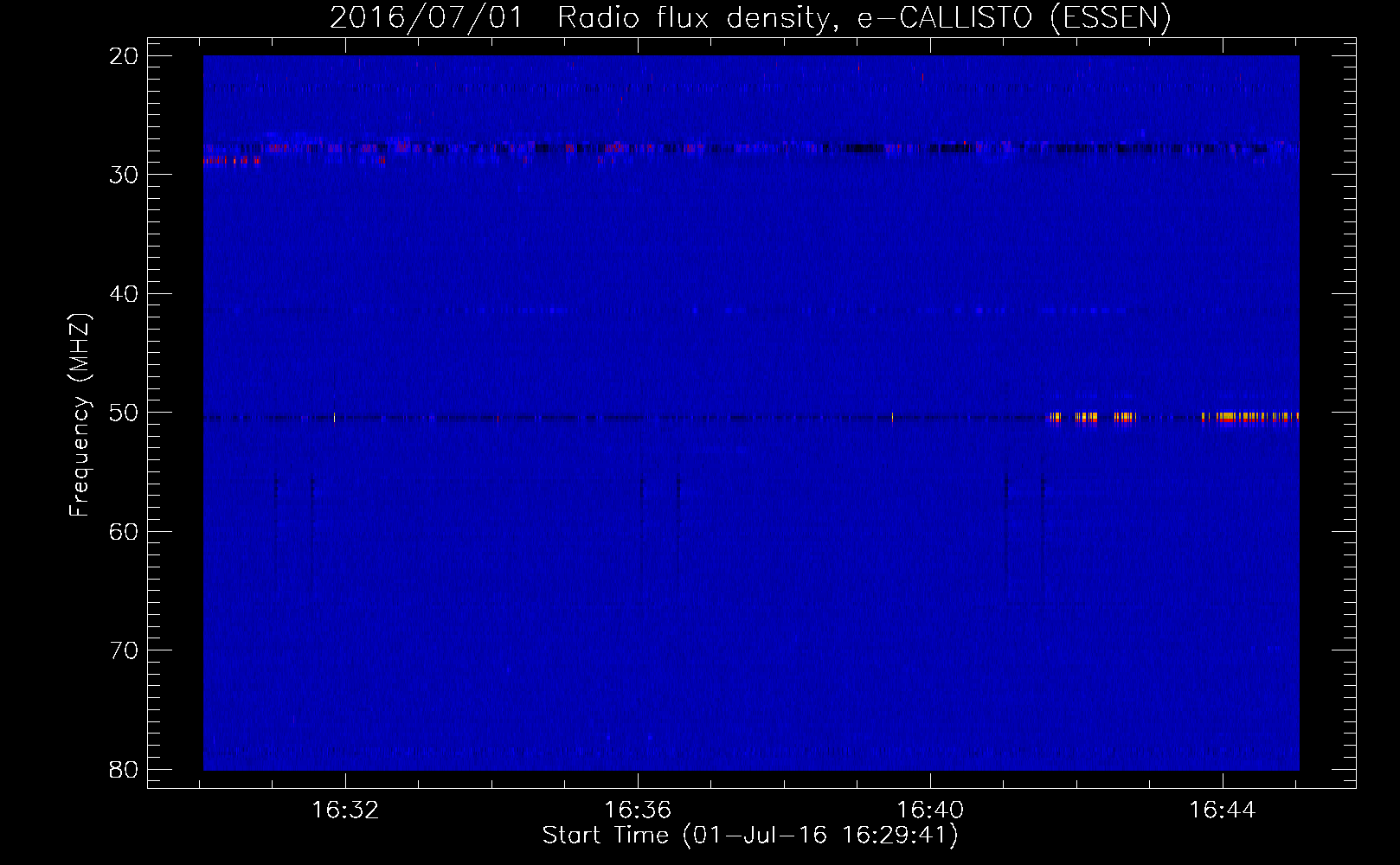This screenshot has height=865, width=1400.
Task: Click the 30 frequency tick label
Action: tap(124, 175)
